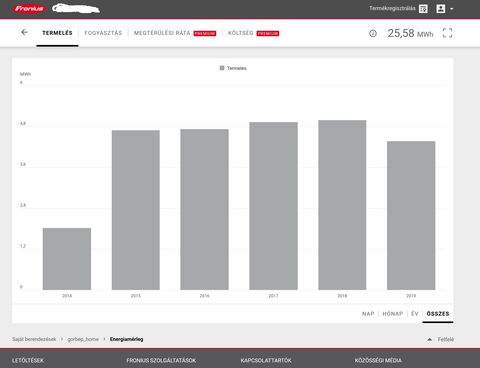
Task: Open the Megtérülési ráta tab
Action: [162, 33]
